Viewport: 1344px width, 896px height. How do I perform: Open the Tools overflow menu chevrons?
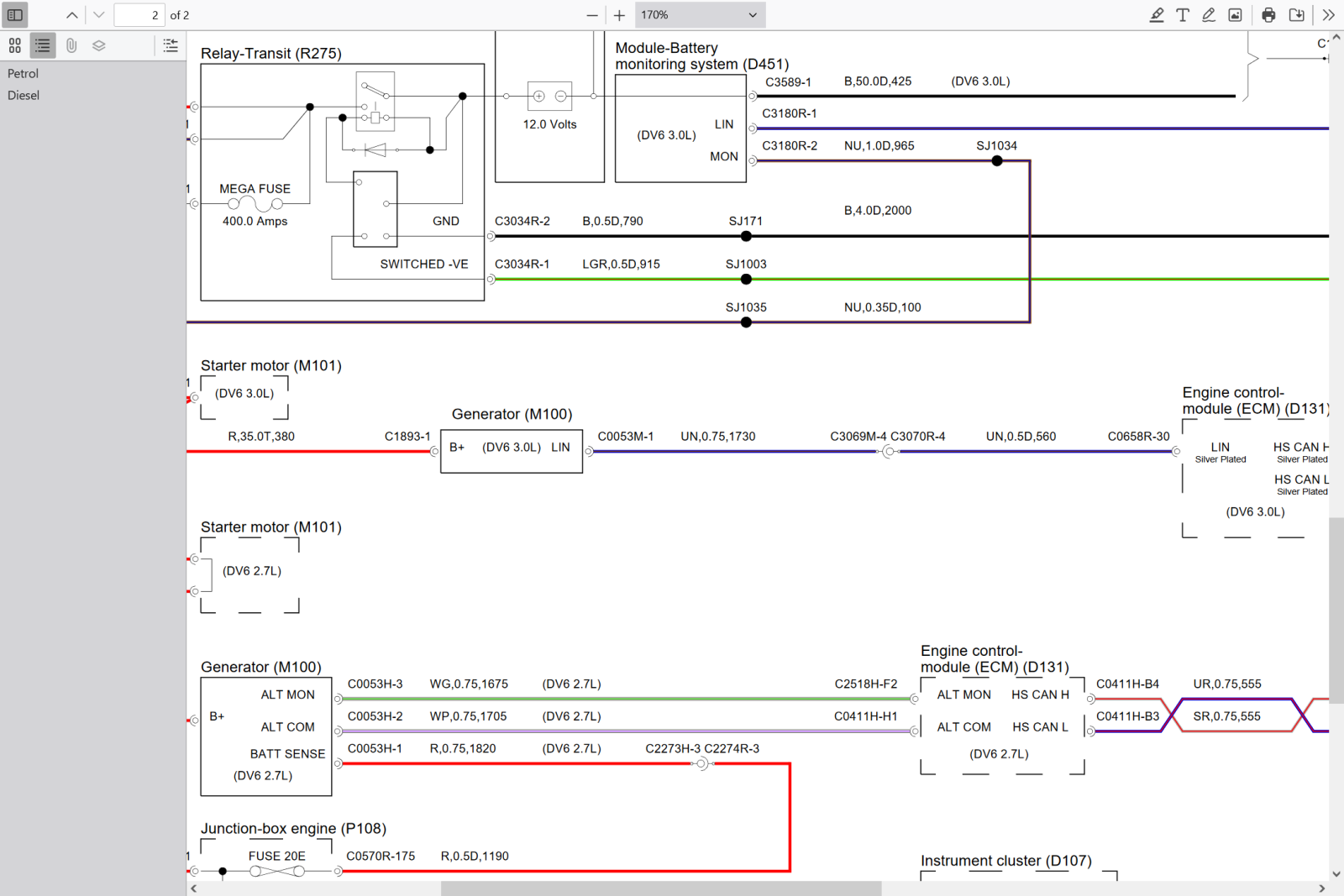pyautogui.click(x=1328, y=15)
